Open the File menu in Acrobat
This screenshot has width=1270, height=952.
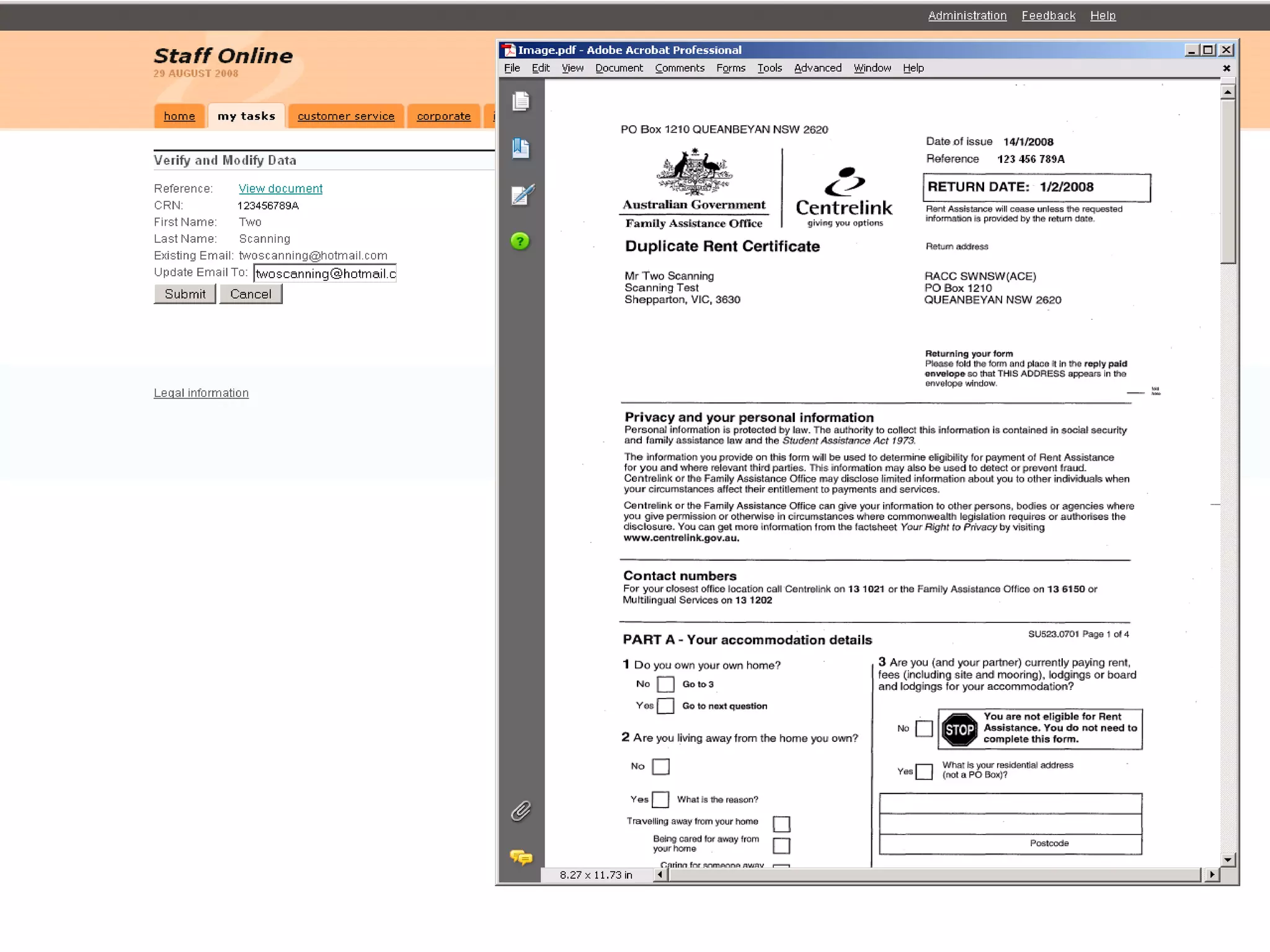coord(512,68)
